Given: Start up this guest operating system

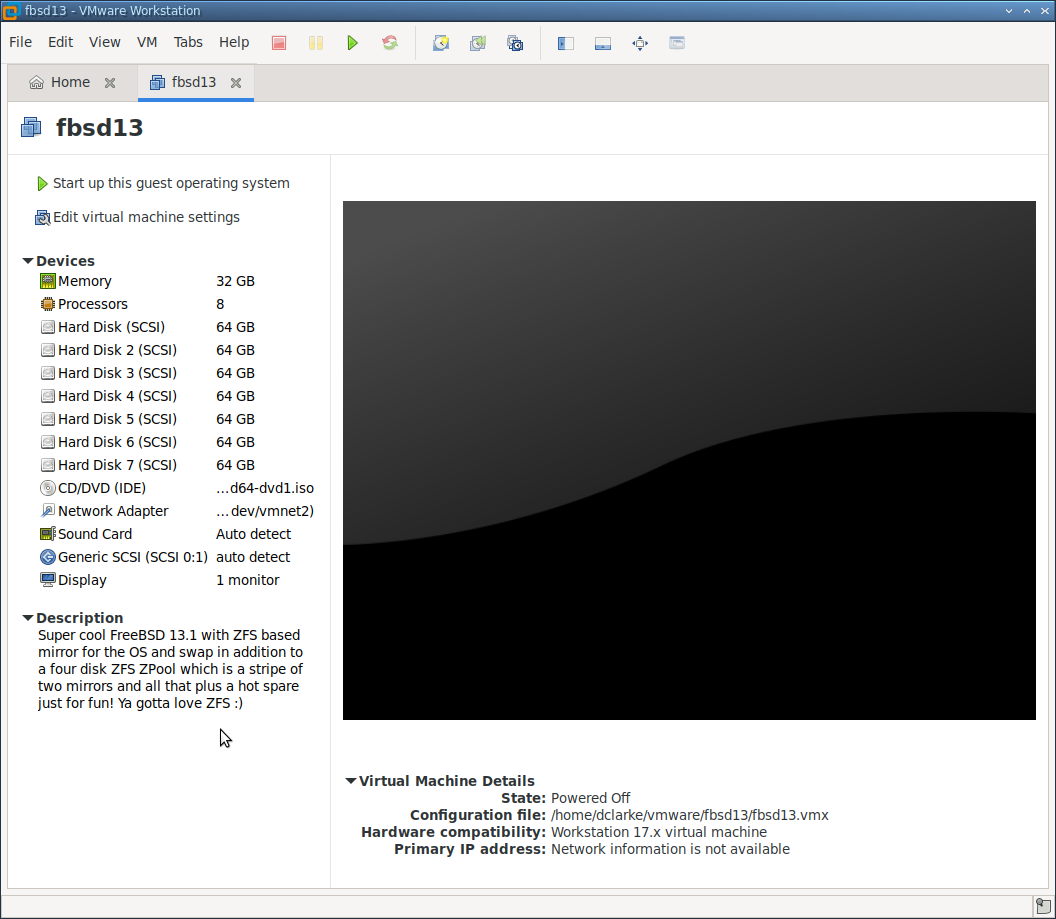Looking at the screenshot, I should pos(163,183).
